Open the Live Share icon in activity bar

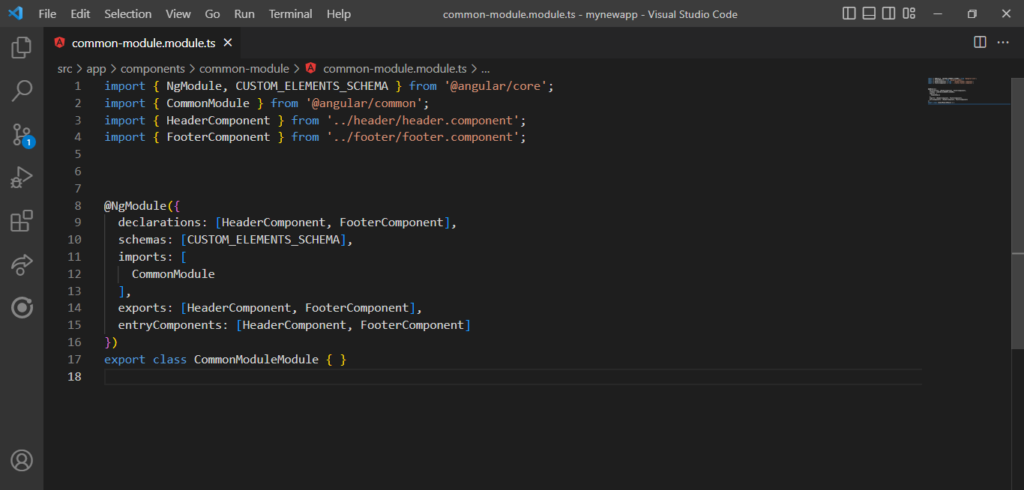[x=22, y=265]
